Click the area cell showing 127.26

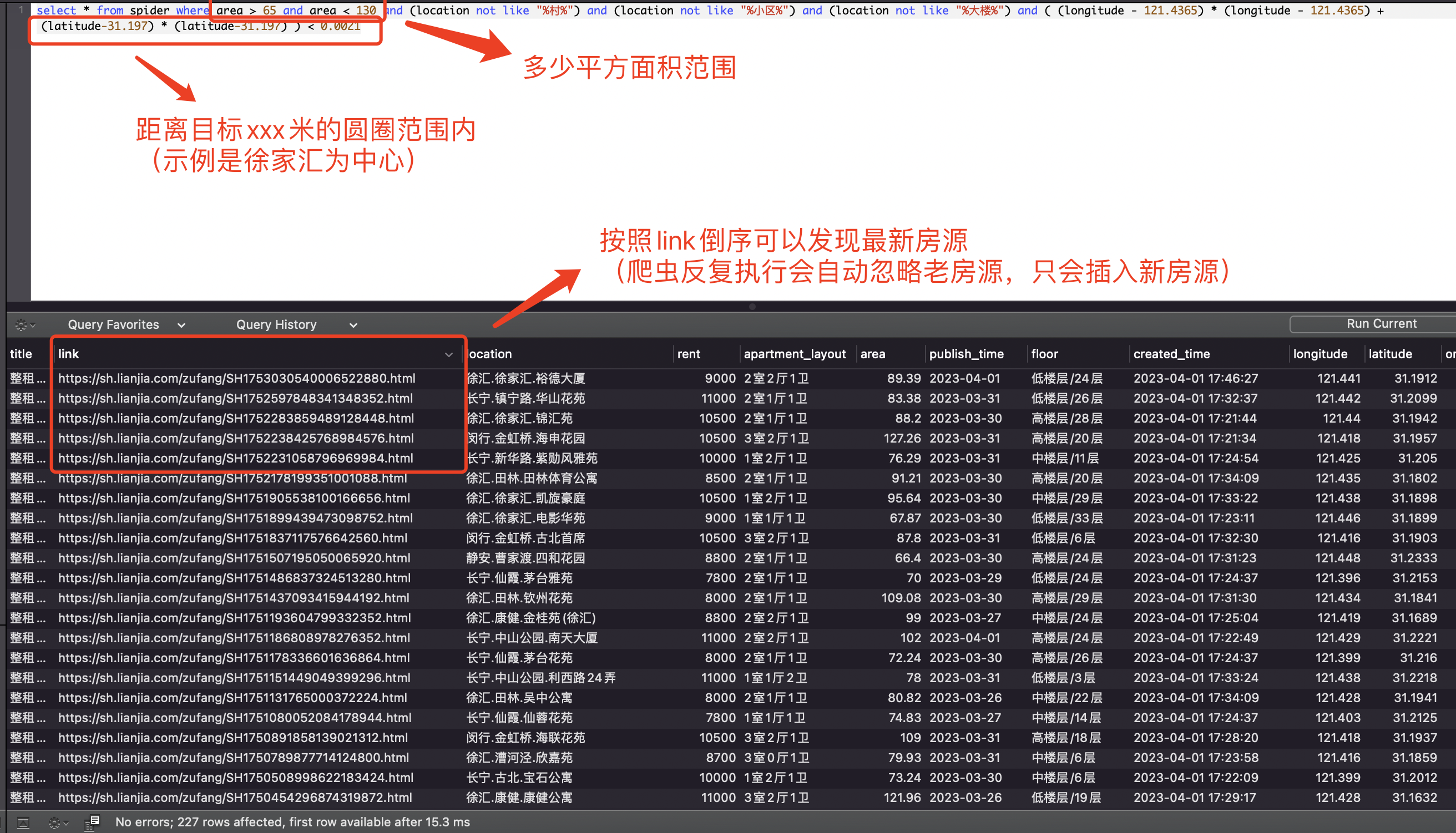pos(902,438)
